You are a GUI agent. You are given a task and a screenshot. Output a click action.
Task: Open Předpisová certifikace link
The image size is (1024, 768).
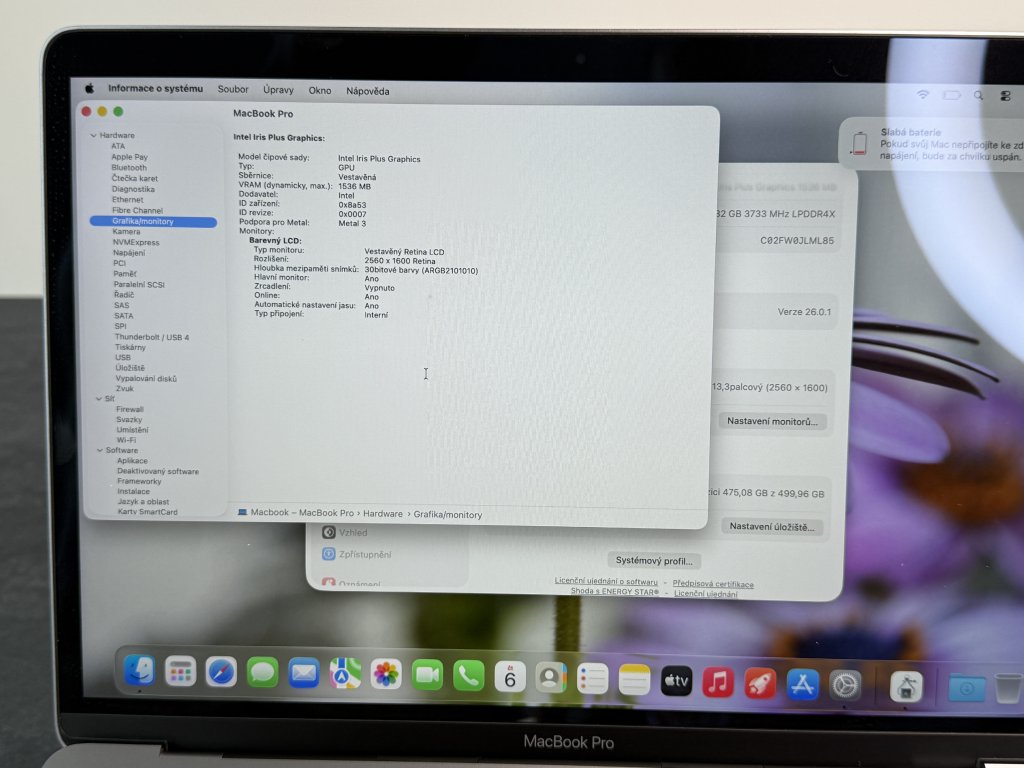click(713, 584)
